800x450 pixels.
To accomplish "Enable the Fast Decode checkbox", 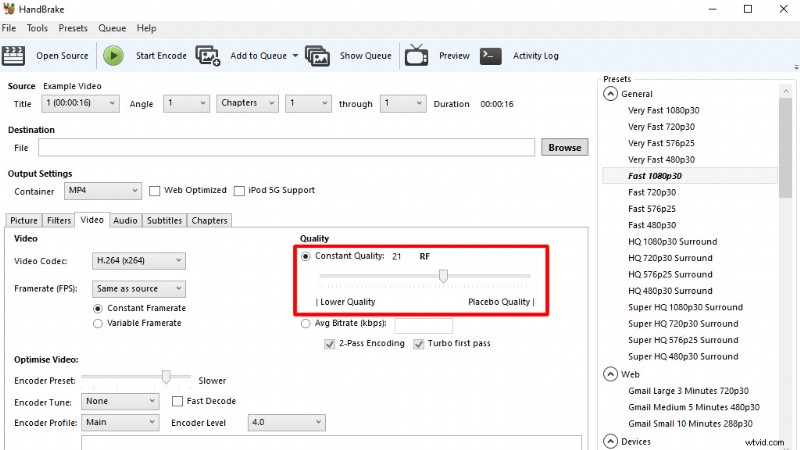I will (177, 402).
